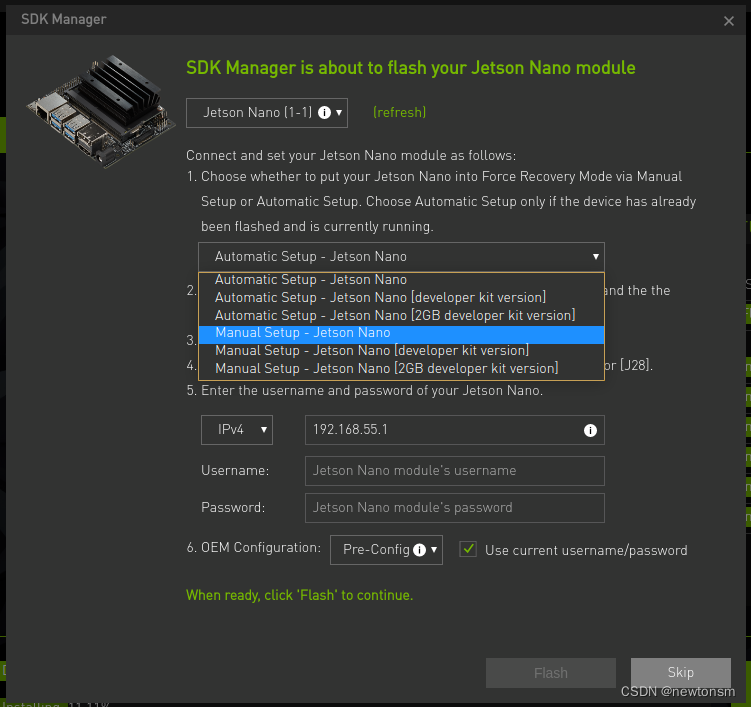Click the step 5 username and password instruction text
This screenshot has width=751, height=707.
click(364, 390)
